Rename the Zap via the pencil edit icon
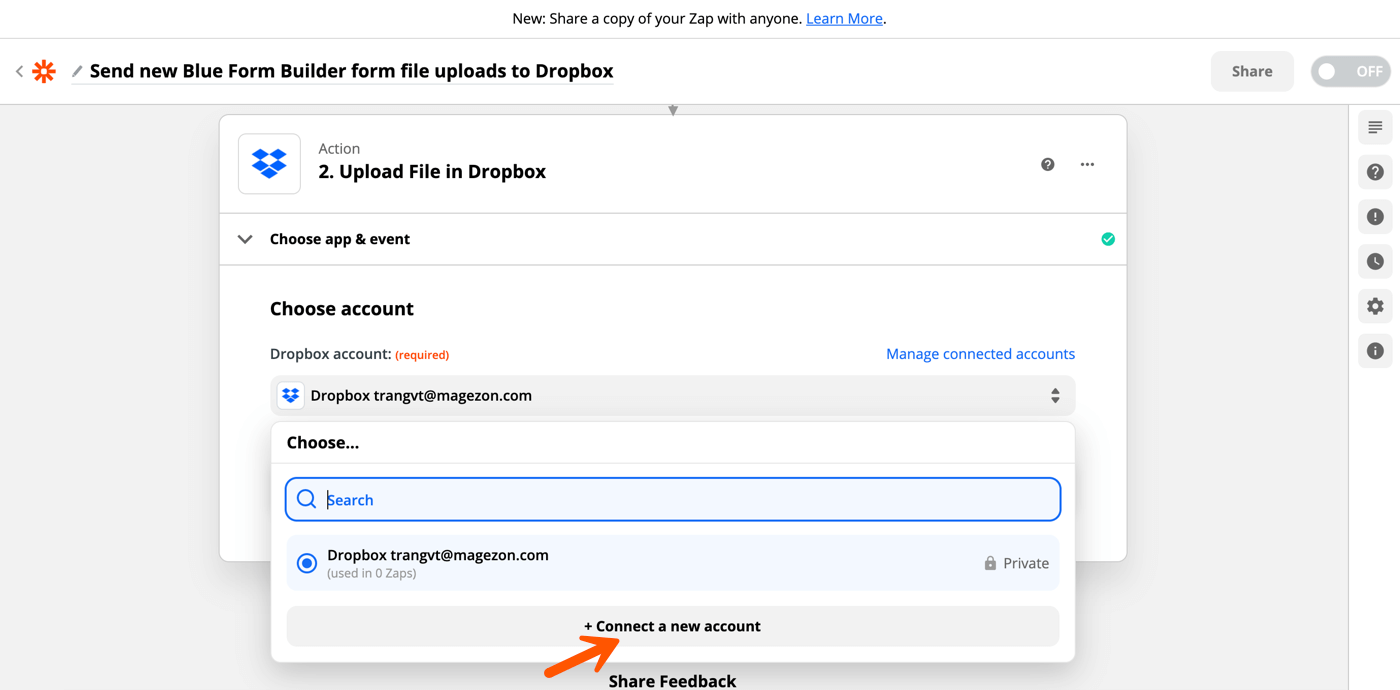The image size is (1400, 690). pos(76,70)
